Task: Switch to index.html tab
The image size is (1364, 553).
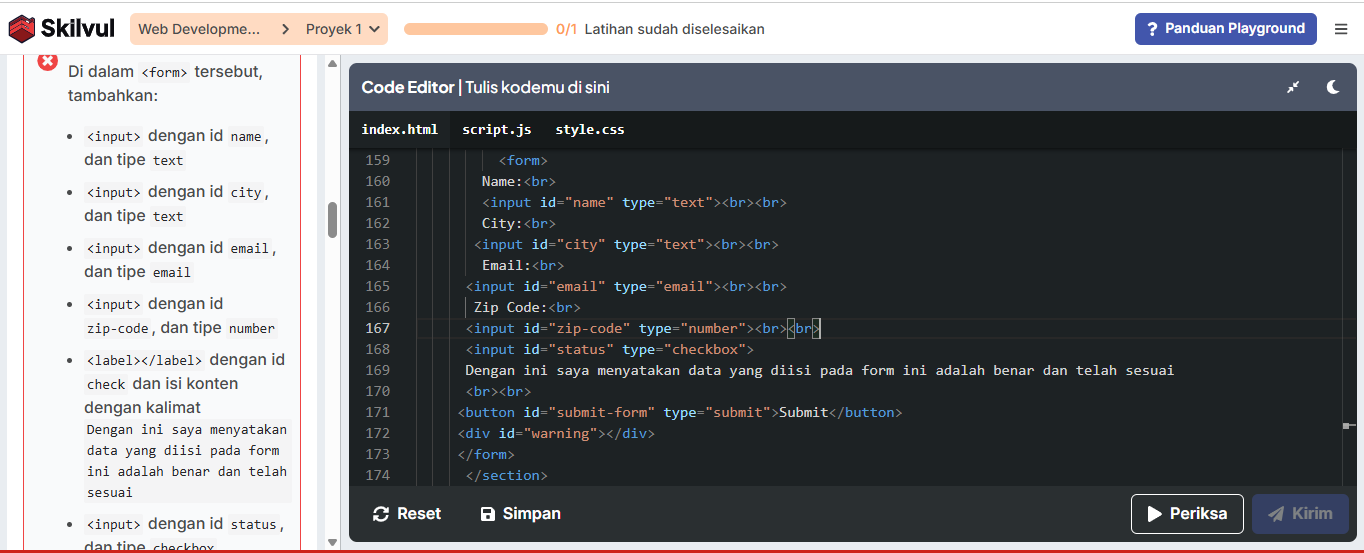Action: pos(400,129)
